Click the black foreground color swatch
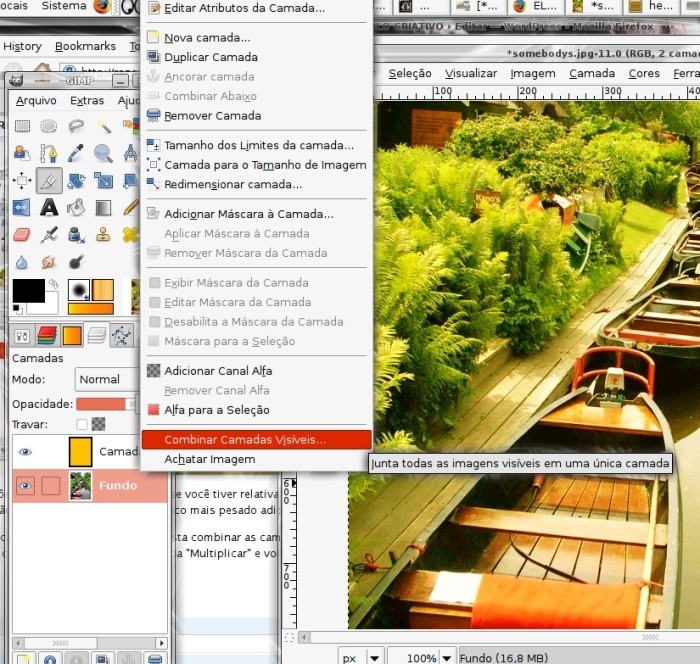 [x=29, y=291]
